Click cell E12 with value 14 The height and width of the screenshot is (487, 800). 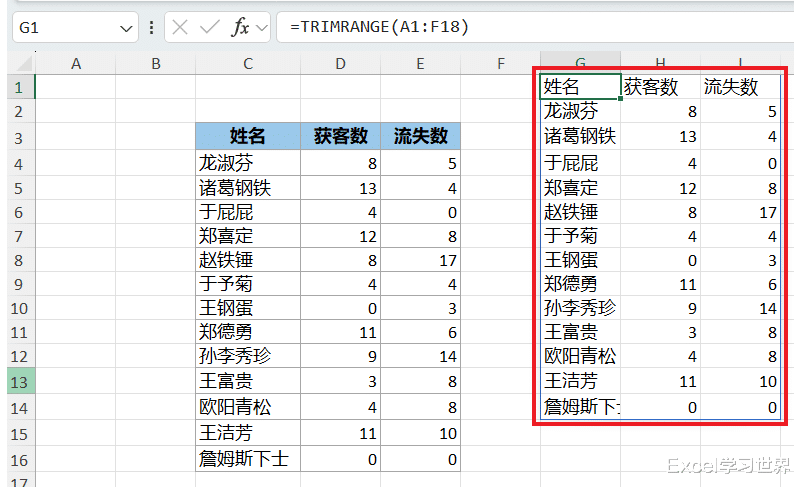pos(420,356)
